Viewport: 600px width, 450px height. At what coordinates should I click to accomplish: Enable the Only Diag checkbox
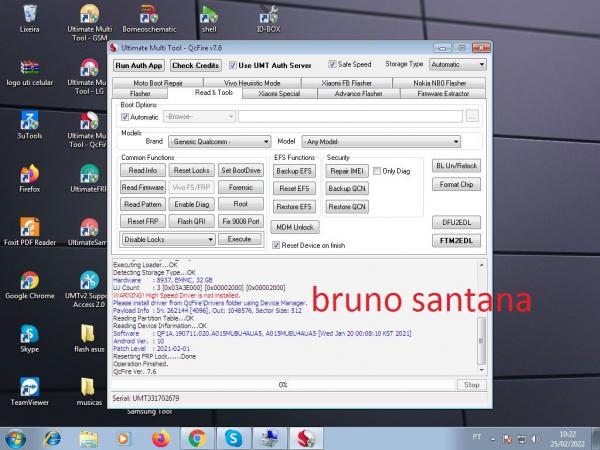pos(377,171)
